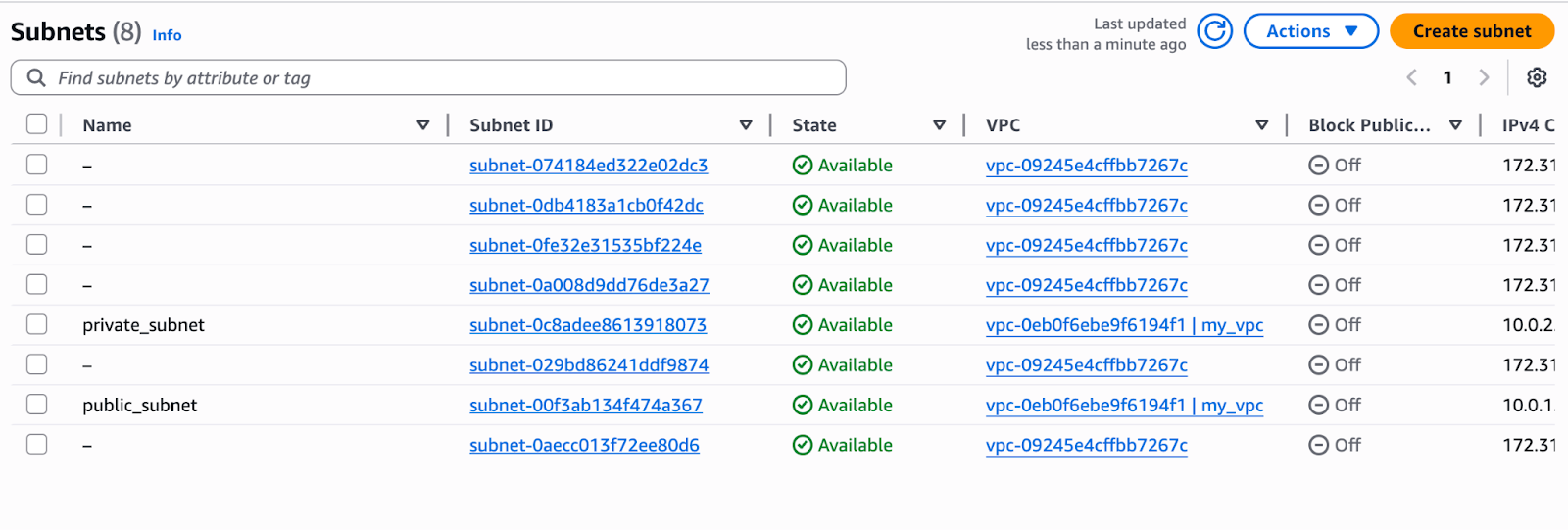Sort by Subnet ID column arrow
The image size is (1568, 530).
pos(746,125)
